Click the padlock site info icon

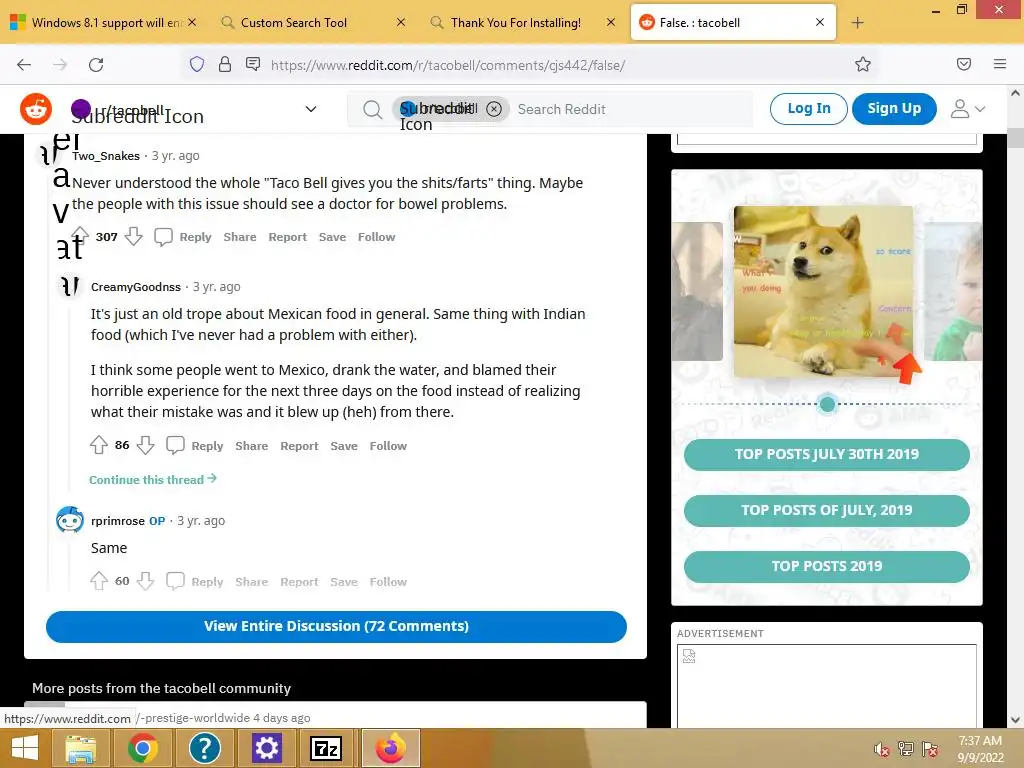pos(225,64)
